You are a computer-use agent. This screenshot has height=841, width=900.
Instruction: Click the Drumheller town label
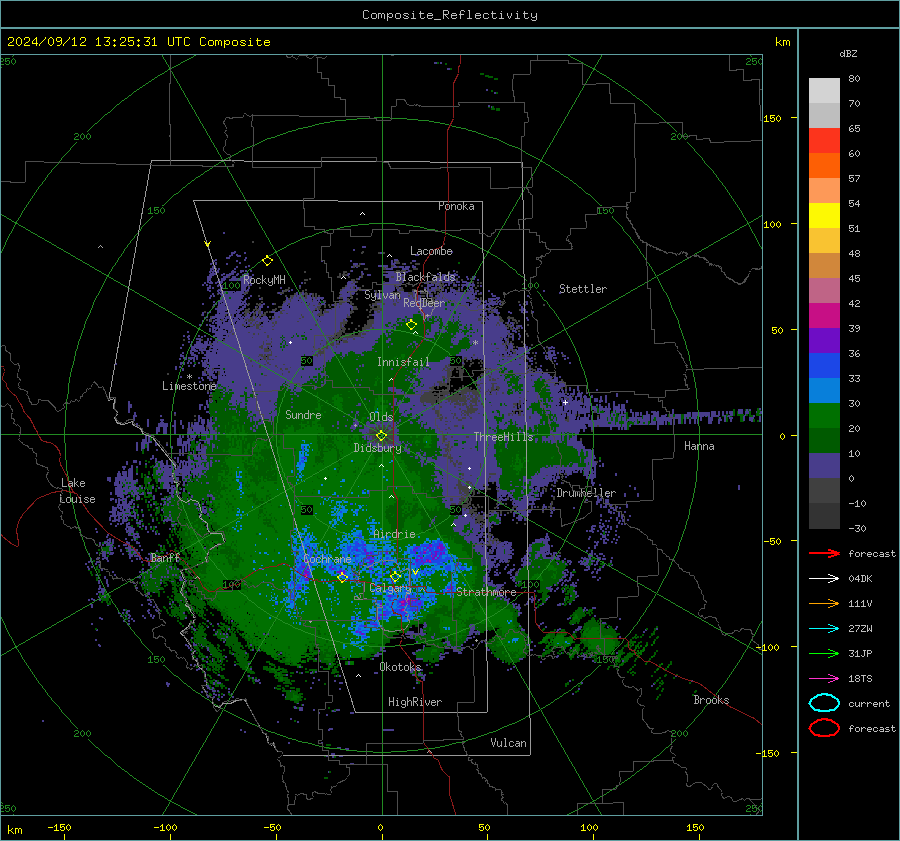pyautogui.click(x=586, y=493)
